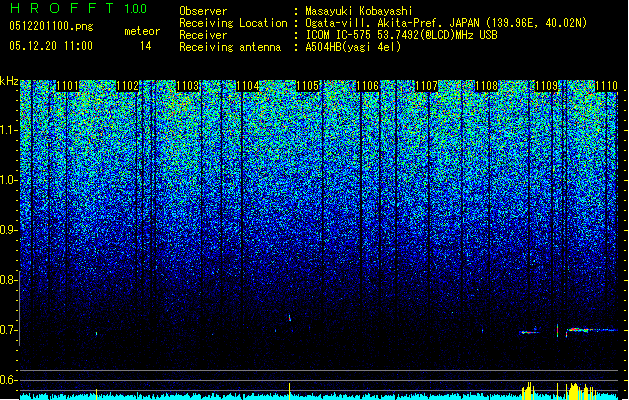The image size is (629, 400).
Task: Click the meteor echo blip near 1105
Action: [x=290, y=318]
